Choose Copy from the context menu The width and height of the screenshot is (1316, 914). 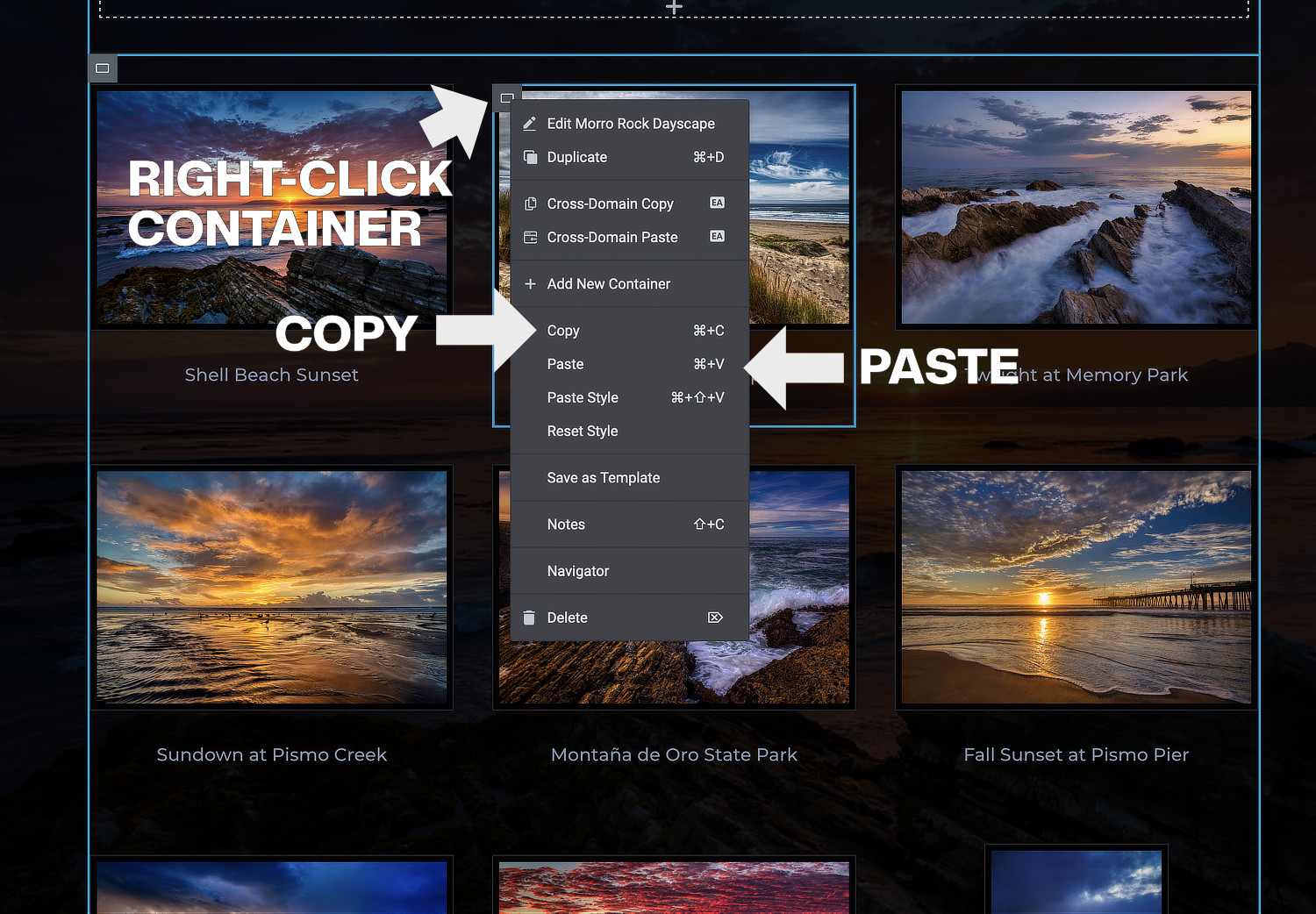click(562, 331)
